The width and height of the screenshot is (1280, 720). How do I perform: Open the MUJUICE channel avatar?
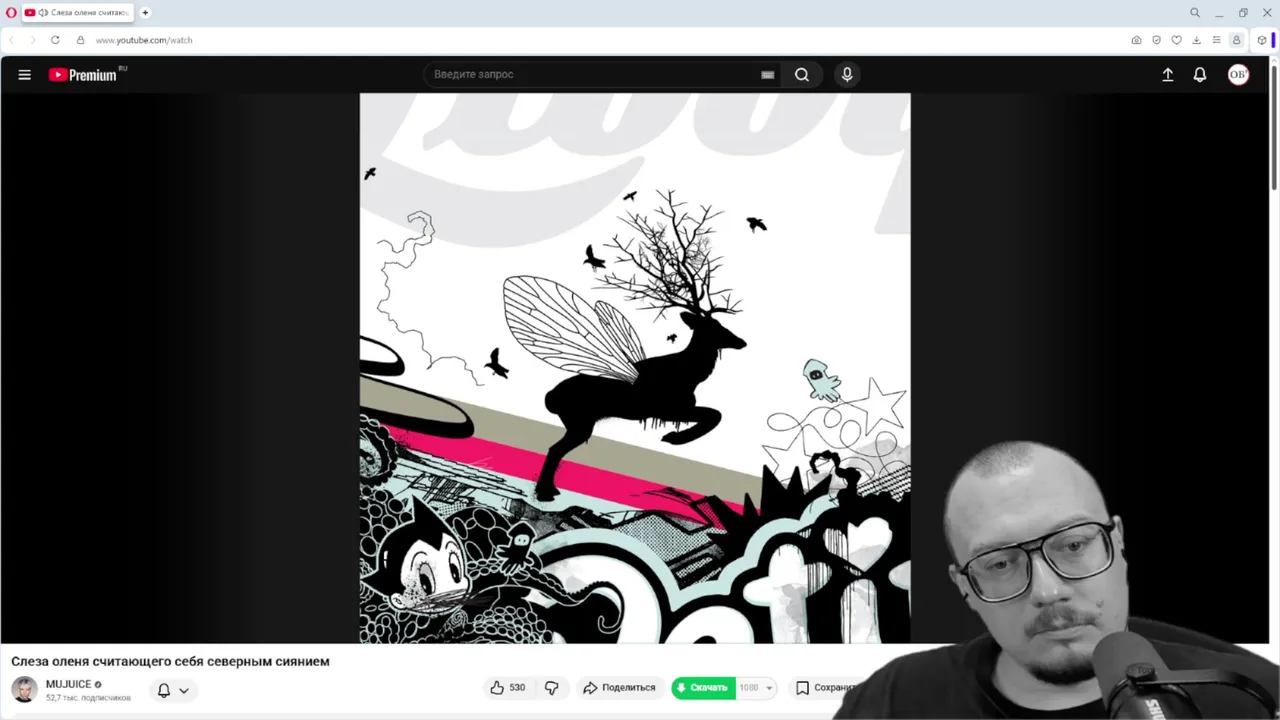[x=24, y=689]
